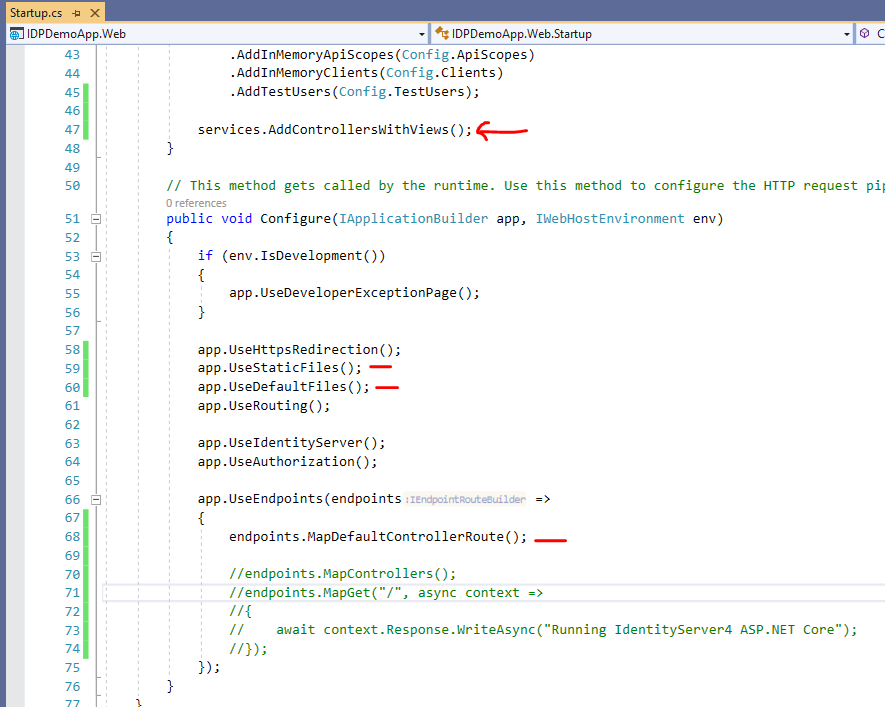Click the IWebHostEnvironment type name
This screenshot has height=707, width=885.
(610, 219)
